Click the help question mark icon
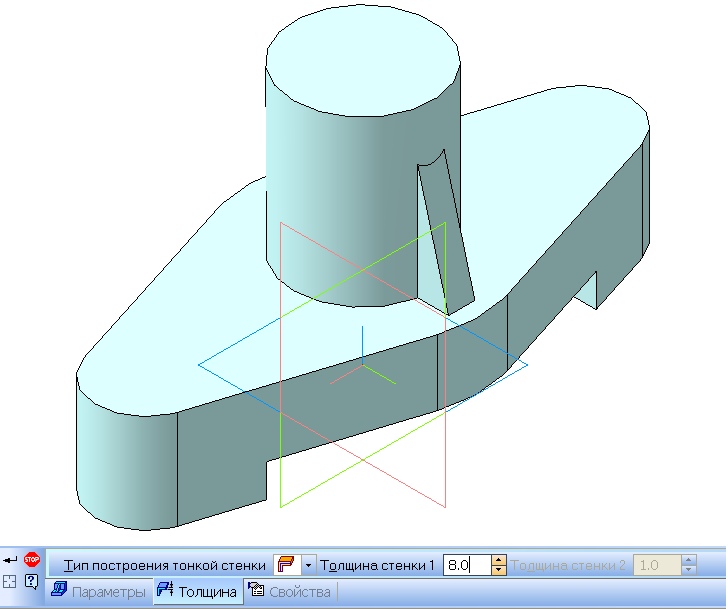Screen dimensions: 728x609 31,581
